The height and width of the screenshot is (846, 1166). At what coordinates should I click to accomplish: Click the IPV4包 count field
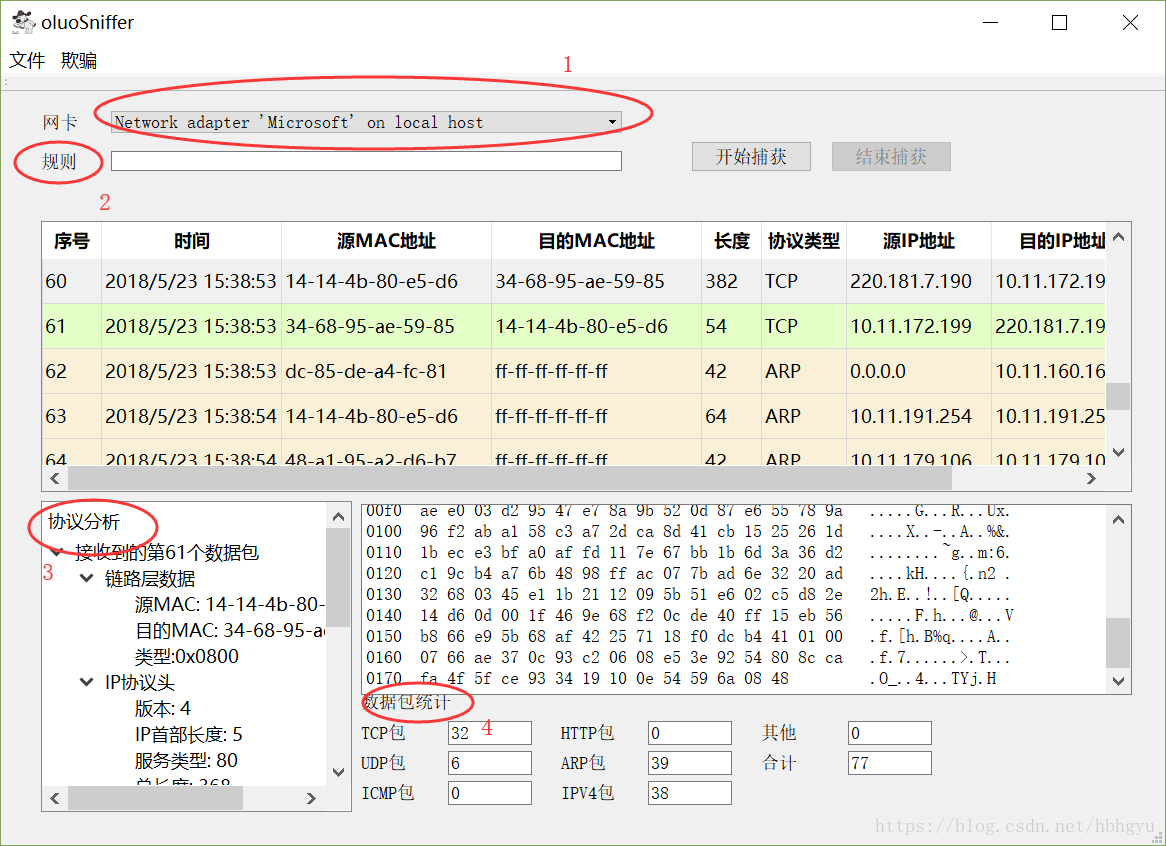[690, 793]
